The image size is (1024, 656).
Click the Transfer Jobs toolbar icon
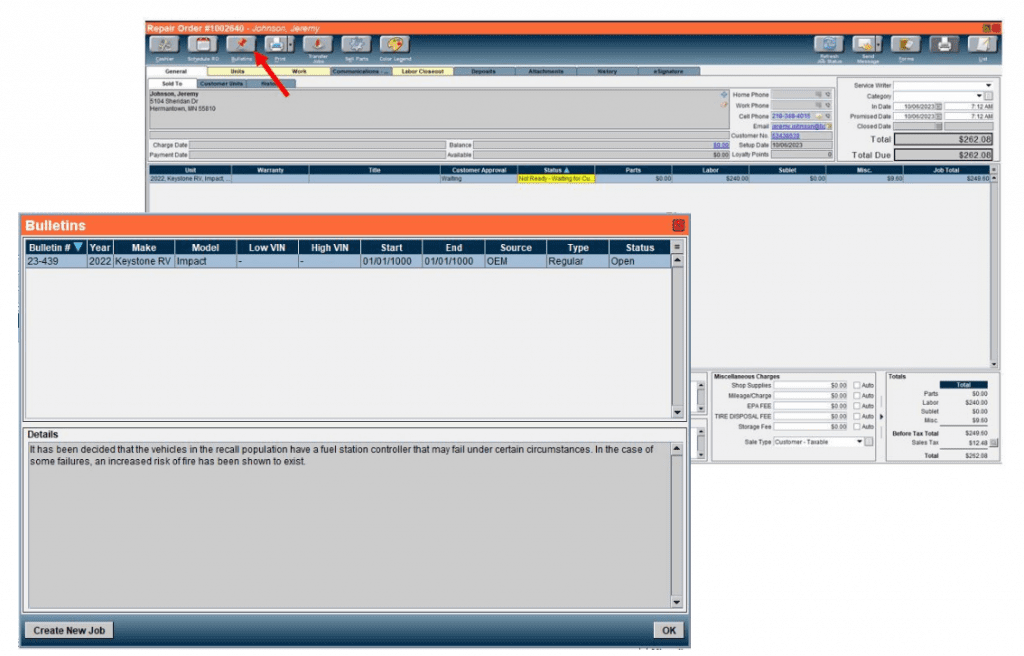click(x=317, y=45)
